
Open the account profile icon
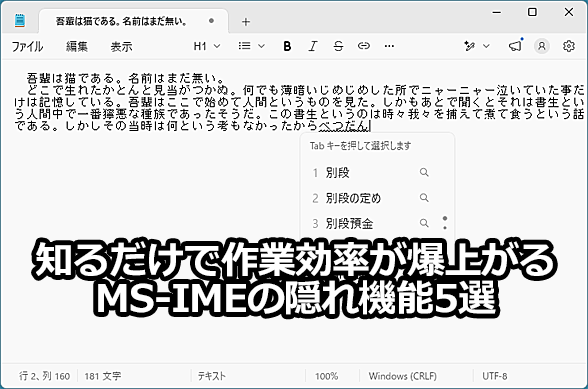click(x=542, y=46)
